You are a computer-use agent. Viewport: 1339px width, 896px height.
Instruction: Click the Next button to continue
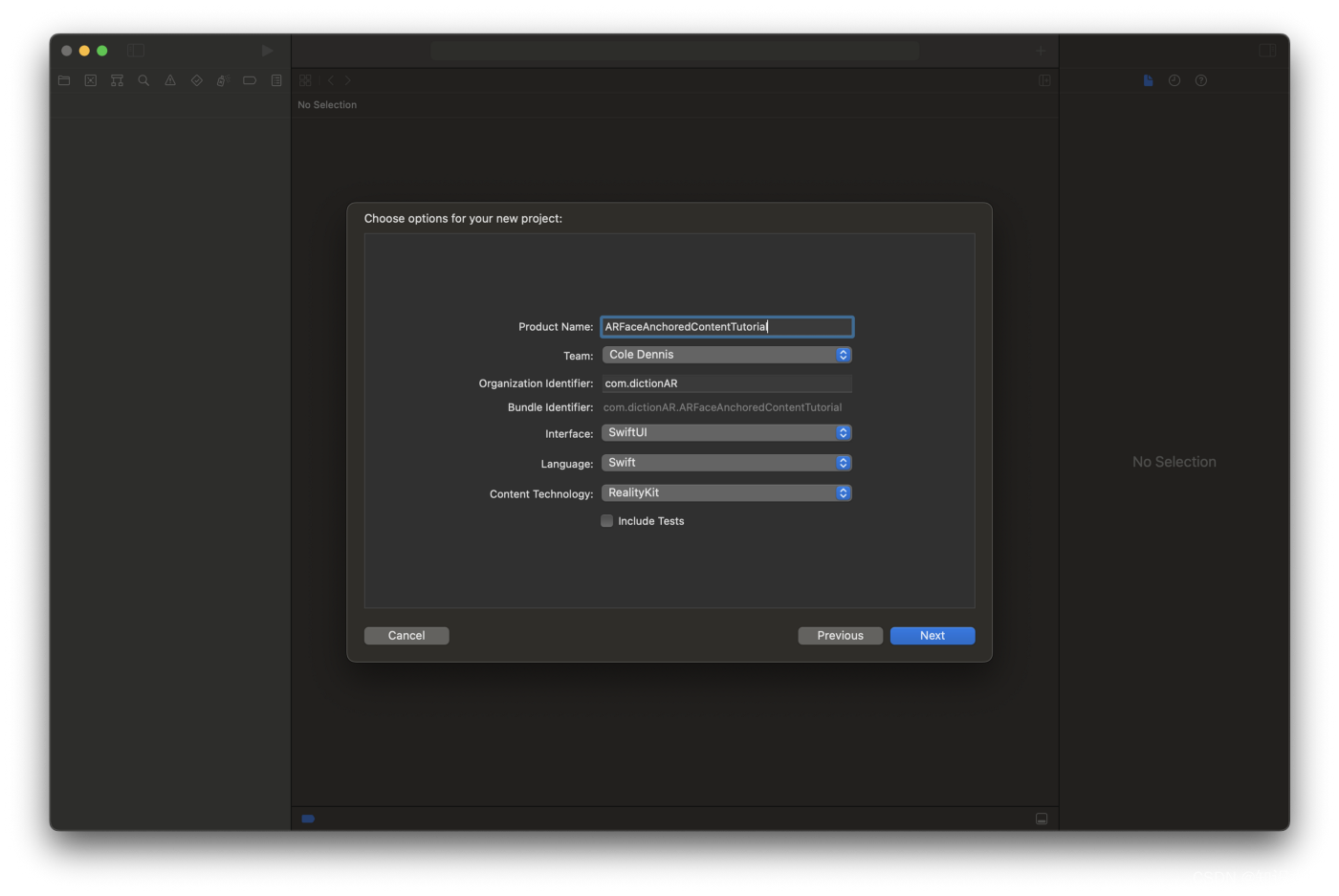coord(931,635)
